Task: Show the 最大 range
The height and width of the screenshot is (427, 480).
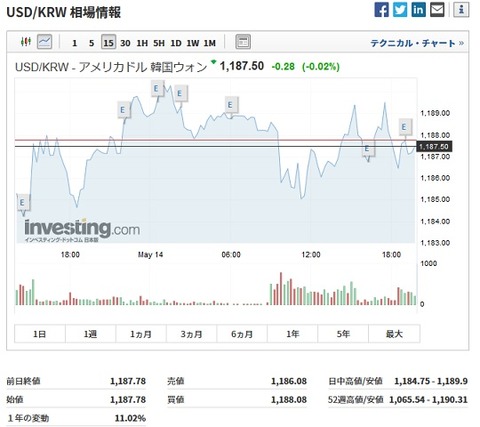Action: 394,334
